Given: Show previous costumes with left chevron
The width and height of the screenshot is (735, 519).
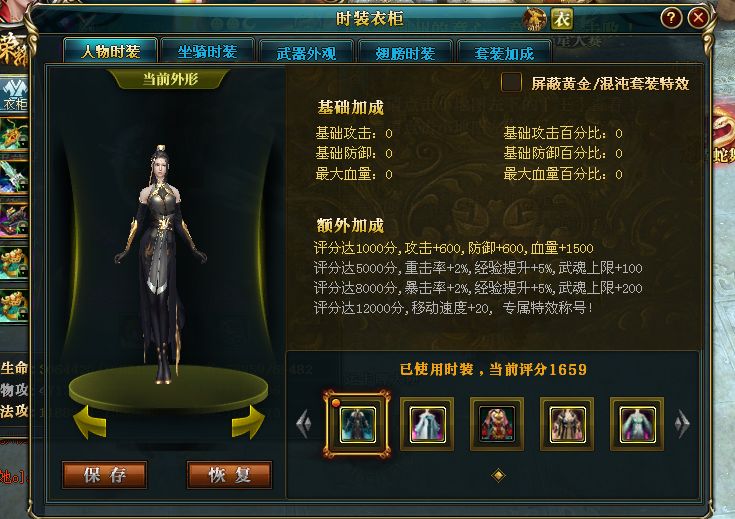Looking at the screenshot, I should pos(304,424).
